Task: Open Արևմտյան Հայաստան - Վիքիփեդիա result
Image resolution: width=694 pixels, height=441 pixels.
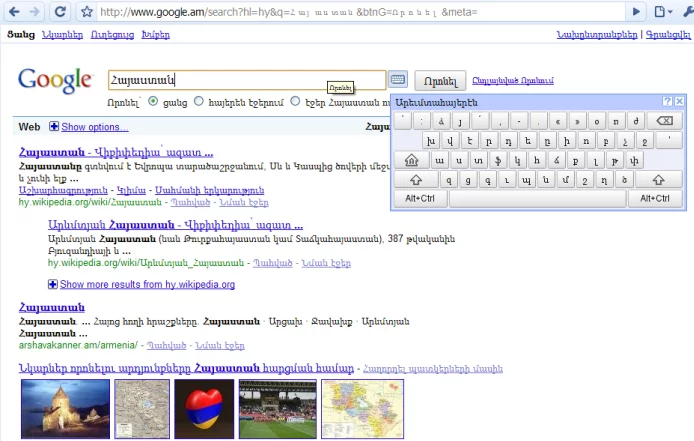Action: pos(175,225)
